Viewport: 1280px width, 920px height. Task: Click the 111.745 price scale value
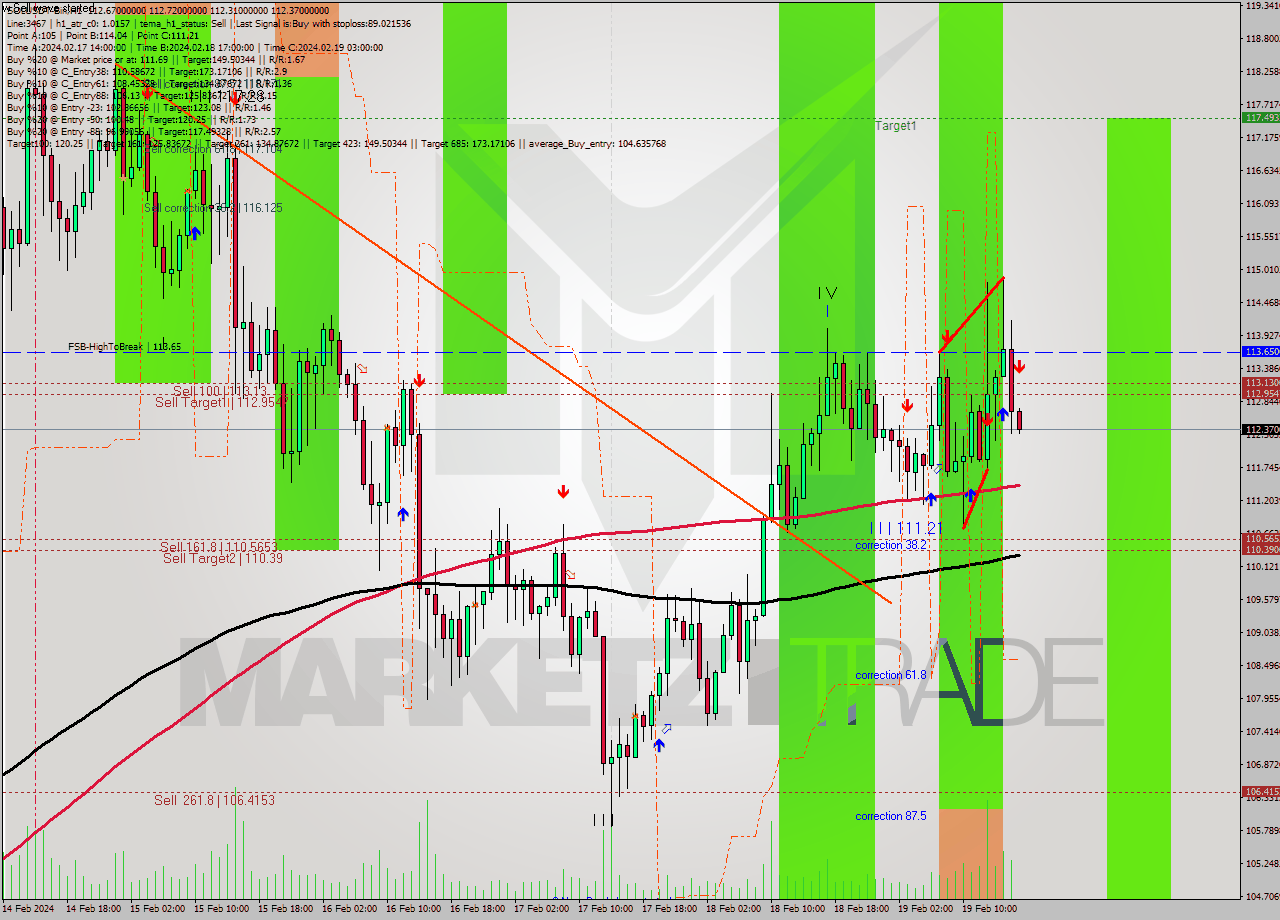[1262, 468]
